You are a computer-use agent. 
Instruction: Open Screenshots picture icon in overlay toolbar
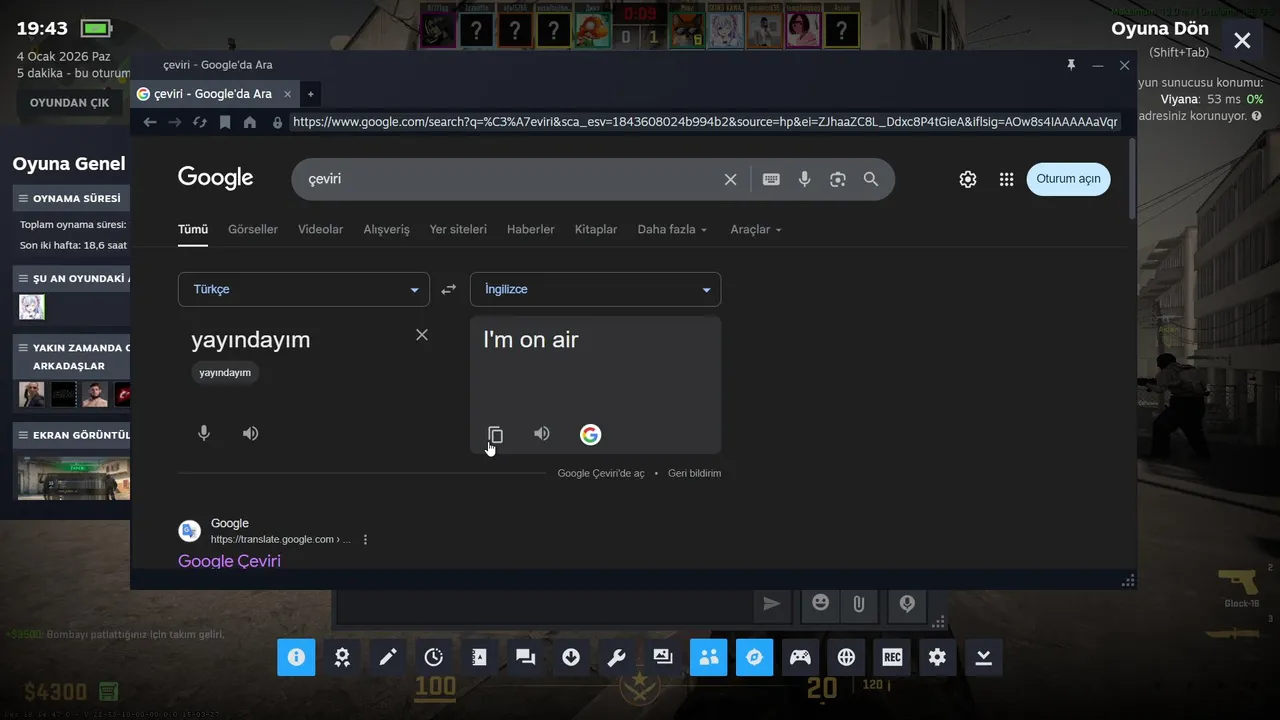[x=663, y=657]
